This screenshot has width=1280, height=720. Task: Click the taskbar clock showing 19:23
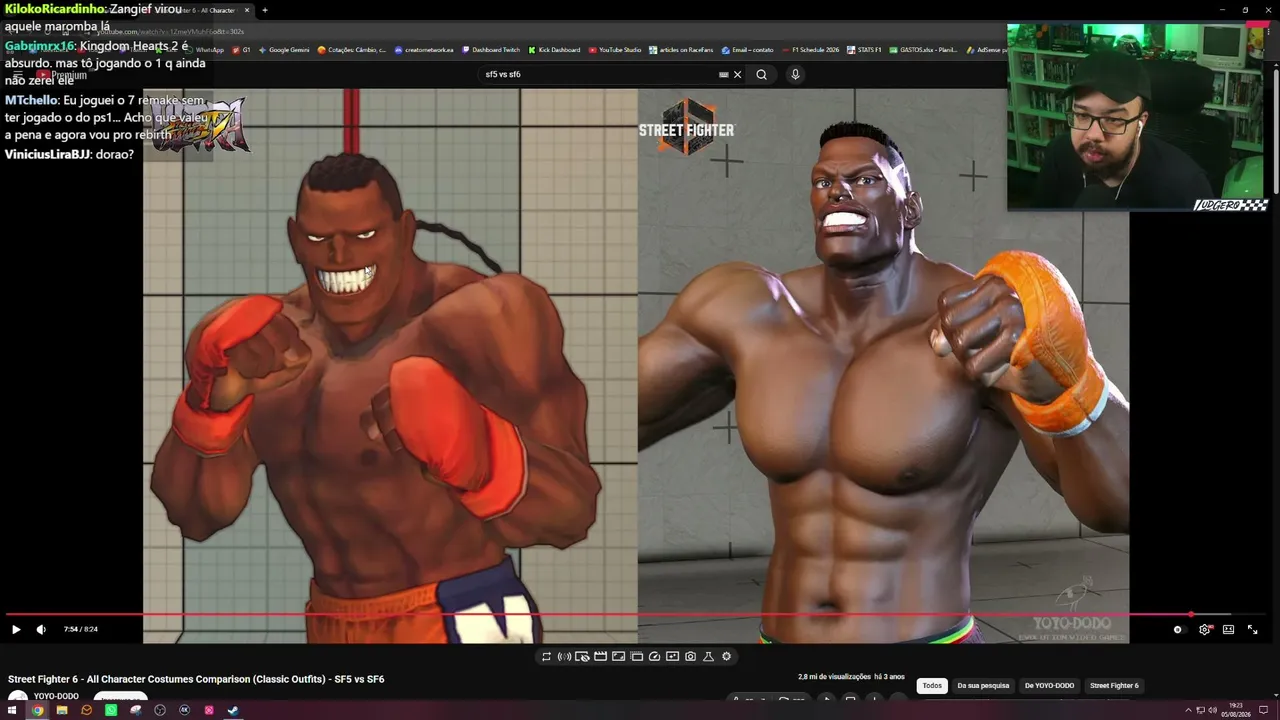pos(1236,711)
